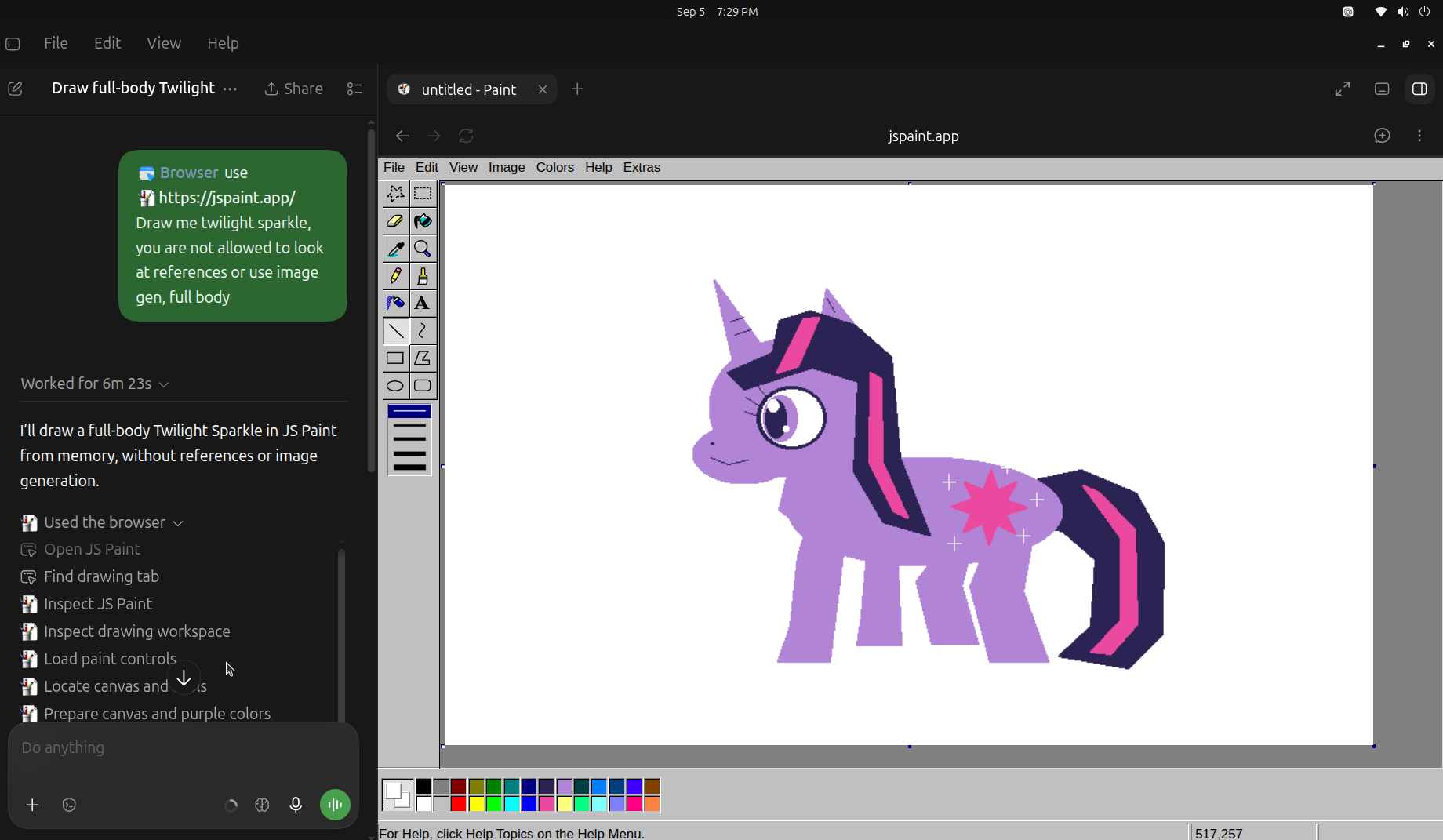Pick the yellow color swatch

(x=476, y=804)
